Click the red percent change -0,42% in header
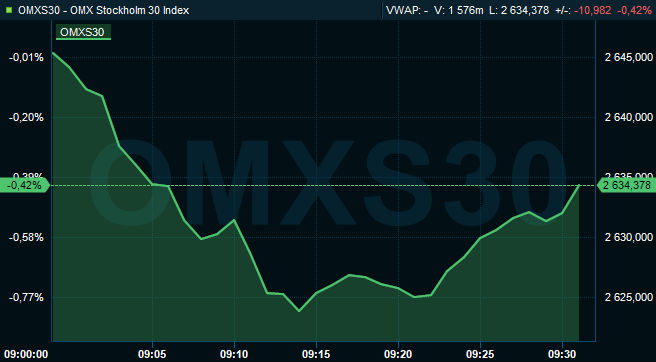656x362 pixels. click(633, 10)
